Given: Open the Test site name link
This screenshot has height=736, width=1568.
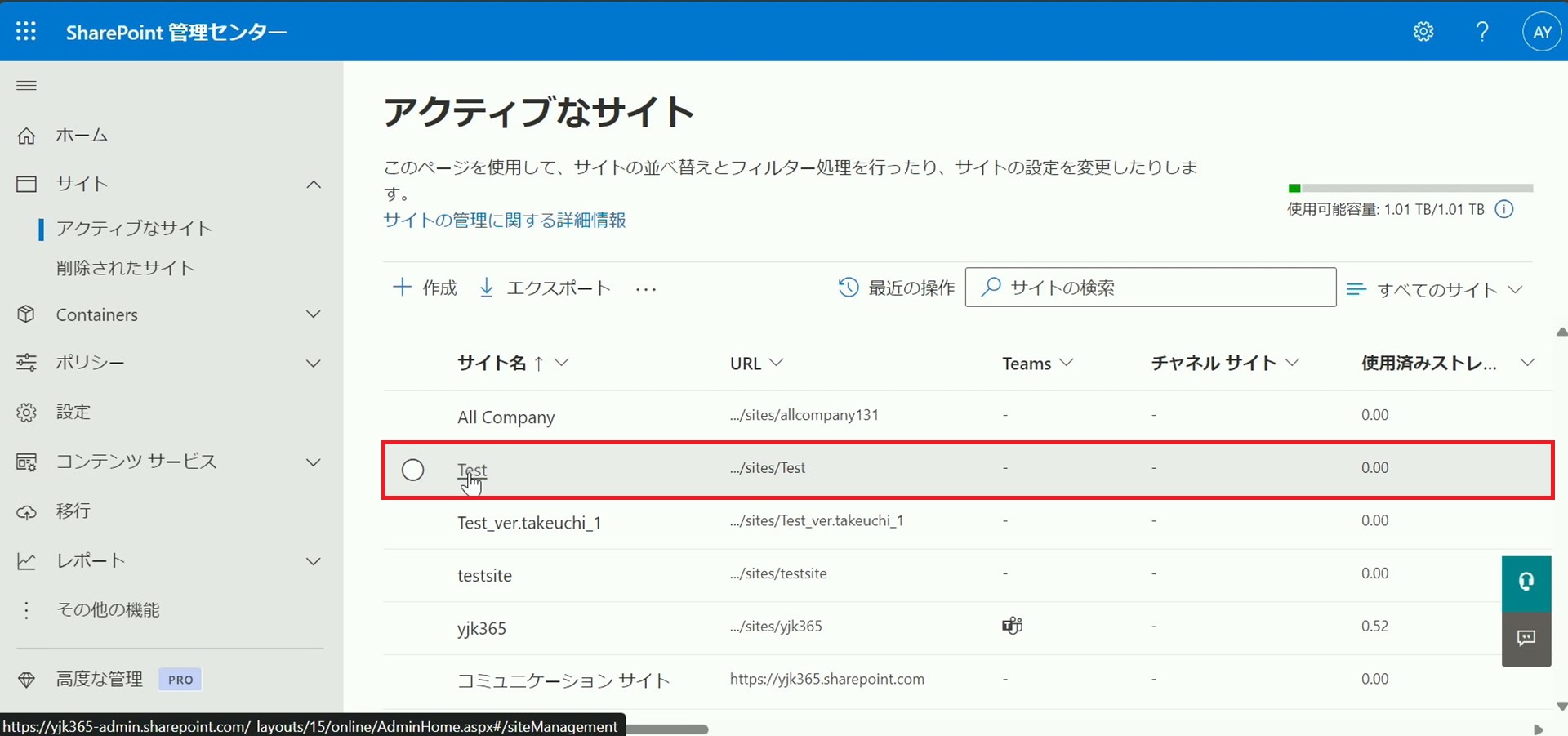Looking at the screenshot, I should [472, 470].
